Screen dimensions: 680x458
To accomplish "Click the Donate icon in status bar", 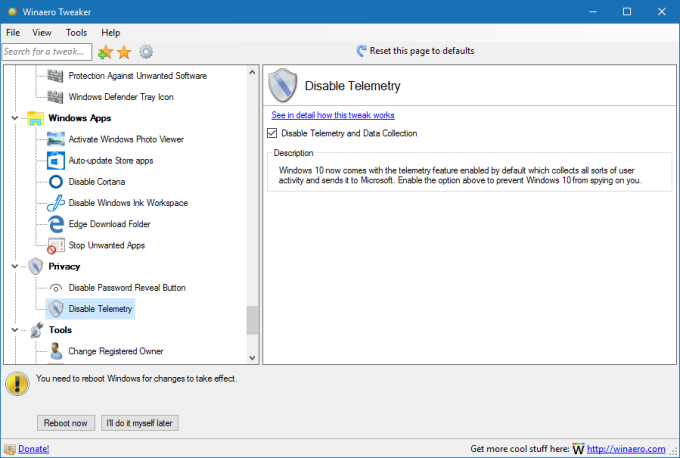I will click(x=10, y=449).
